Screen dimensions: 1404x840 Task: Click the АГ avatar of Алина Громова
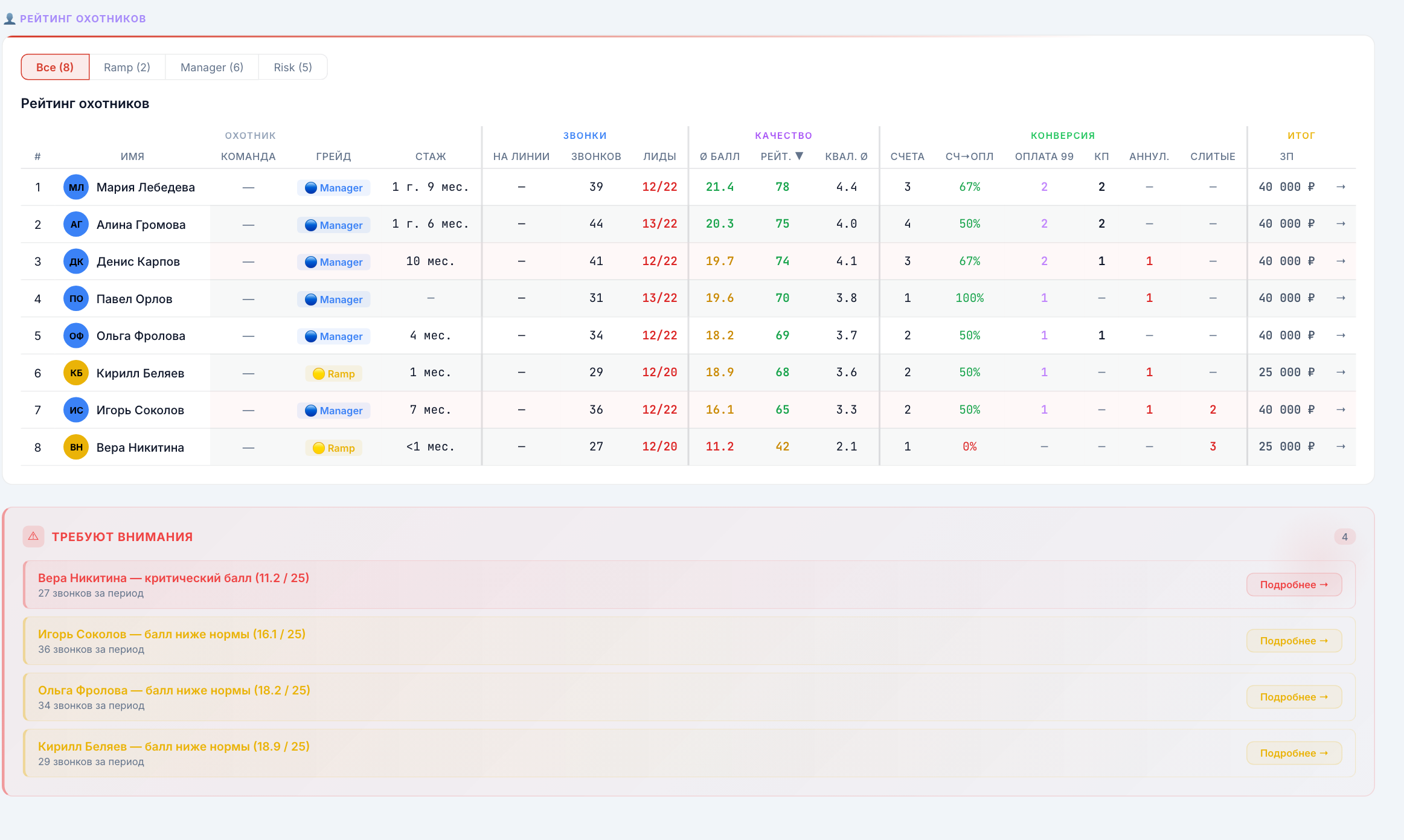coord(76,225)
